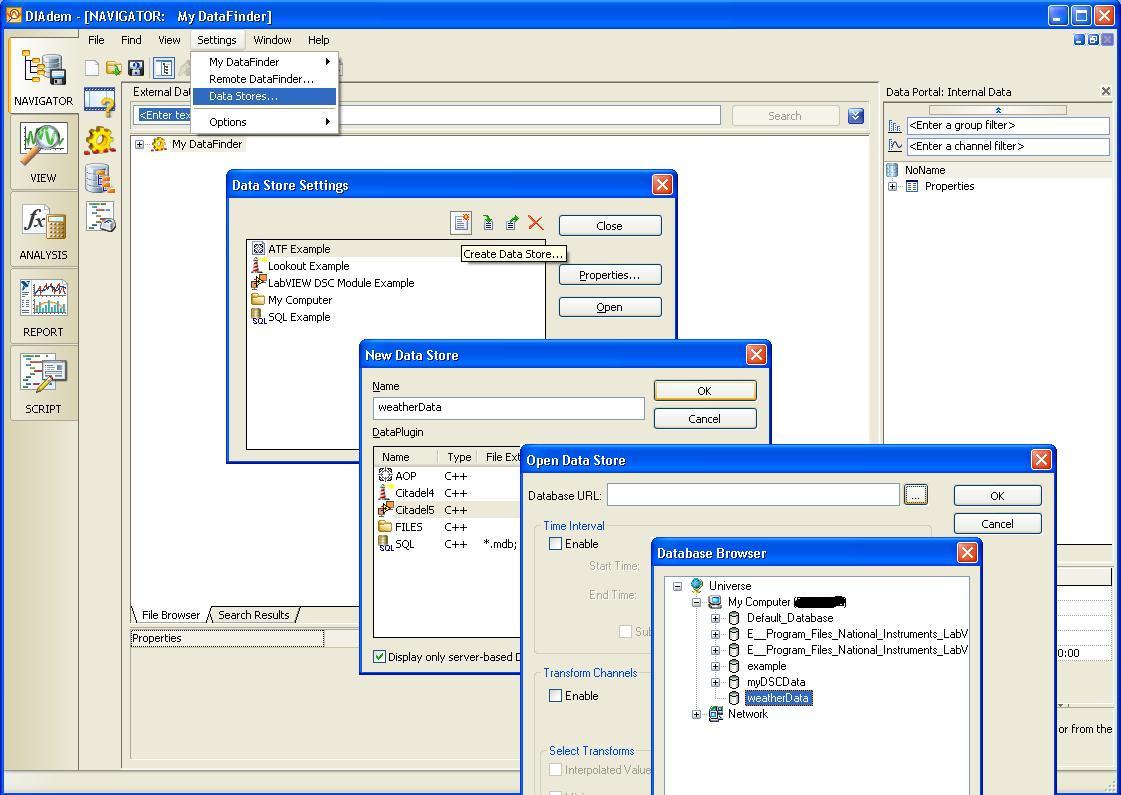The width and height of the screenshot is (1121, 795).
Task: Click the channel filter icon in Data Portal
Action: 894,146
